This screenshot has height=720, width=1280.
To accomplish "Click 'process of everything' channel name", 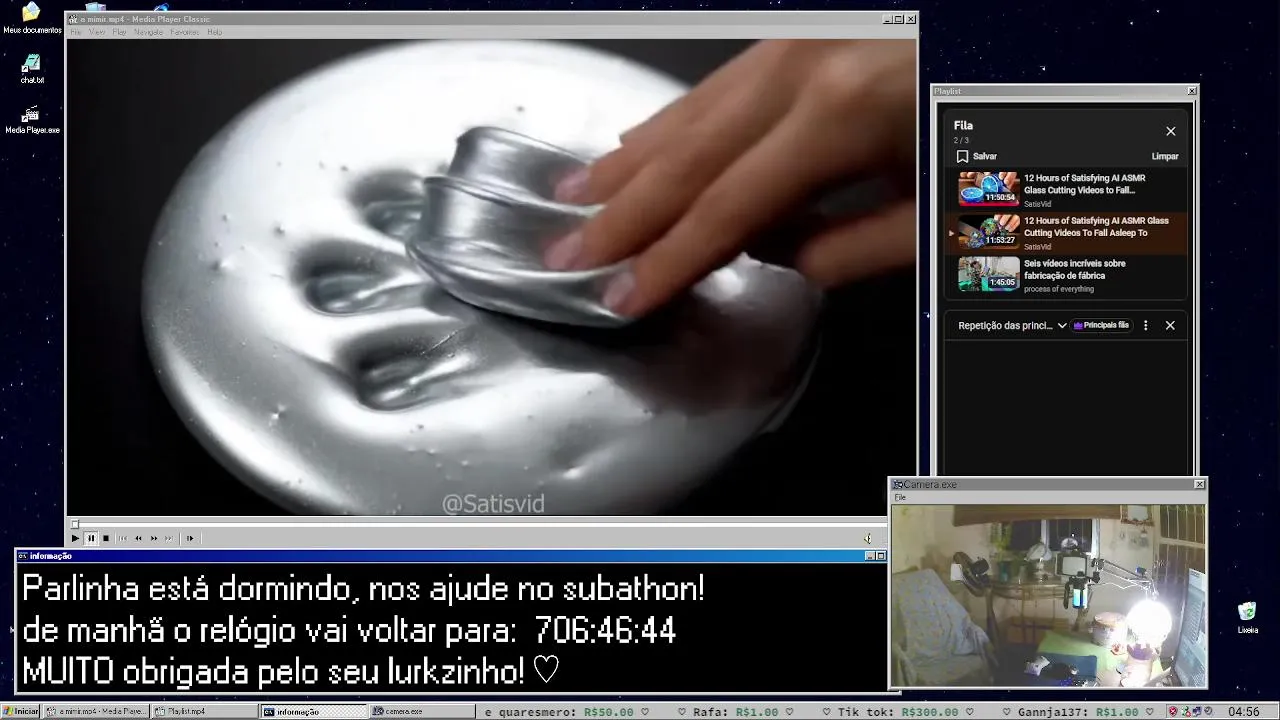I will click(1059, 289).
